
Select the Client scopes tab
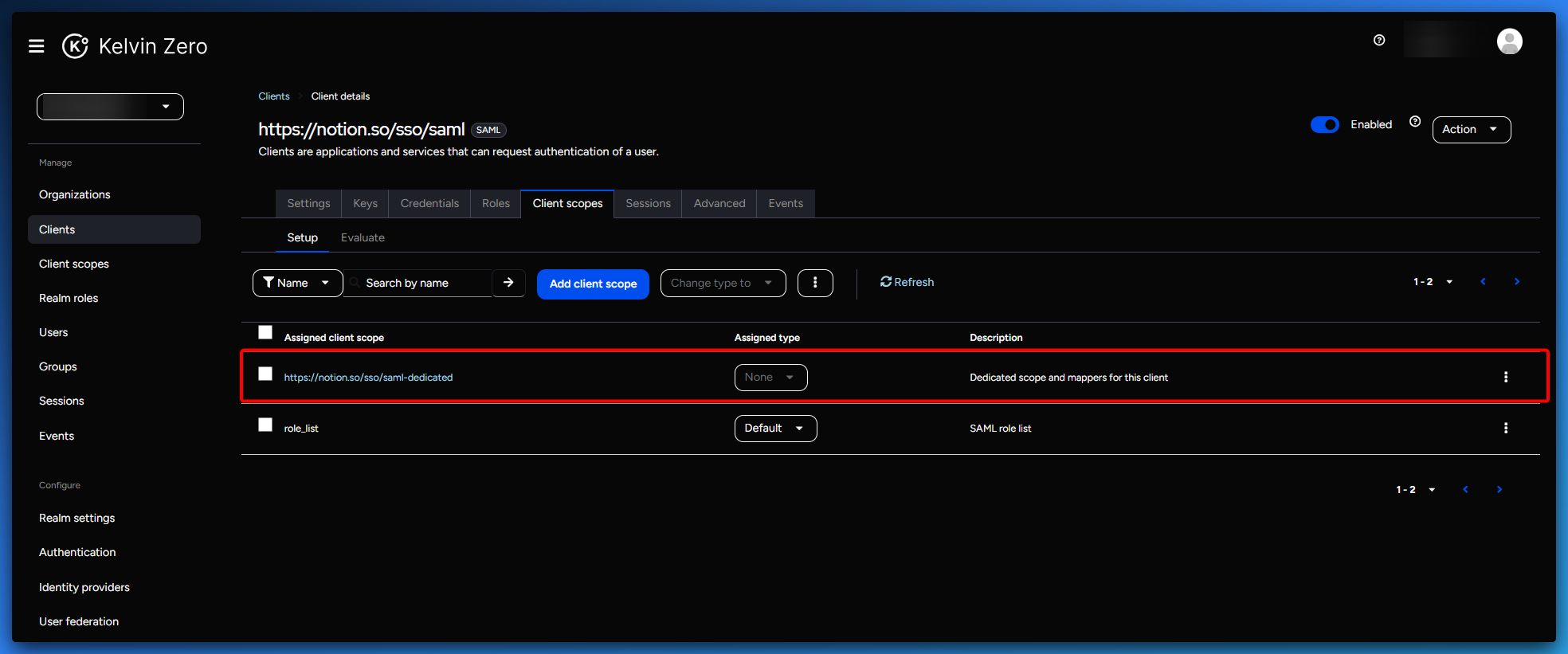tap(567, 203)
